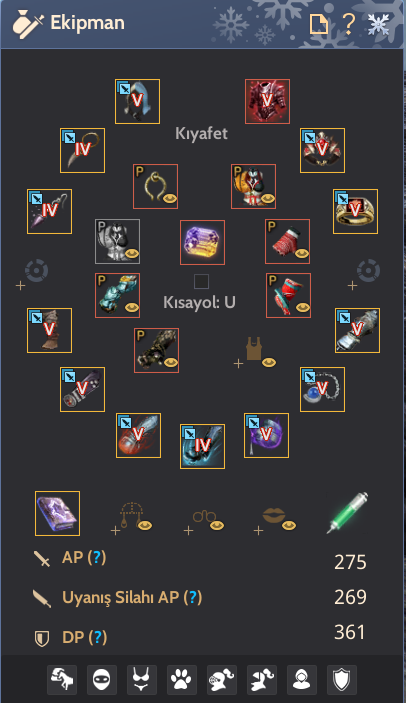Click the green syringe potion icon

point(348,513)
